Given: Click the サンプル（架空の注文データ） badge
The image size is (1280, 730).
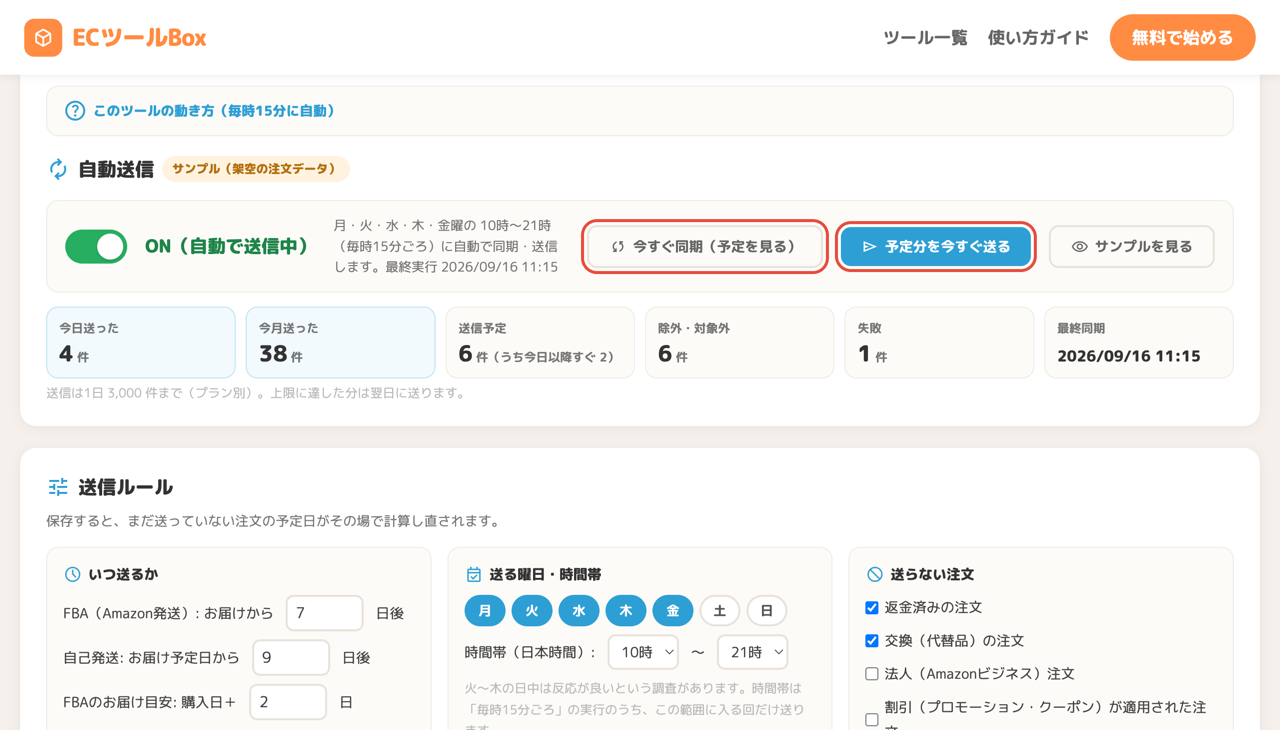Looking at the screenshot, I should click(256, 169).
